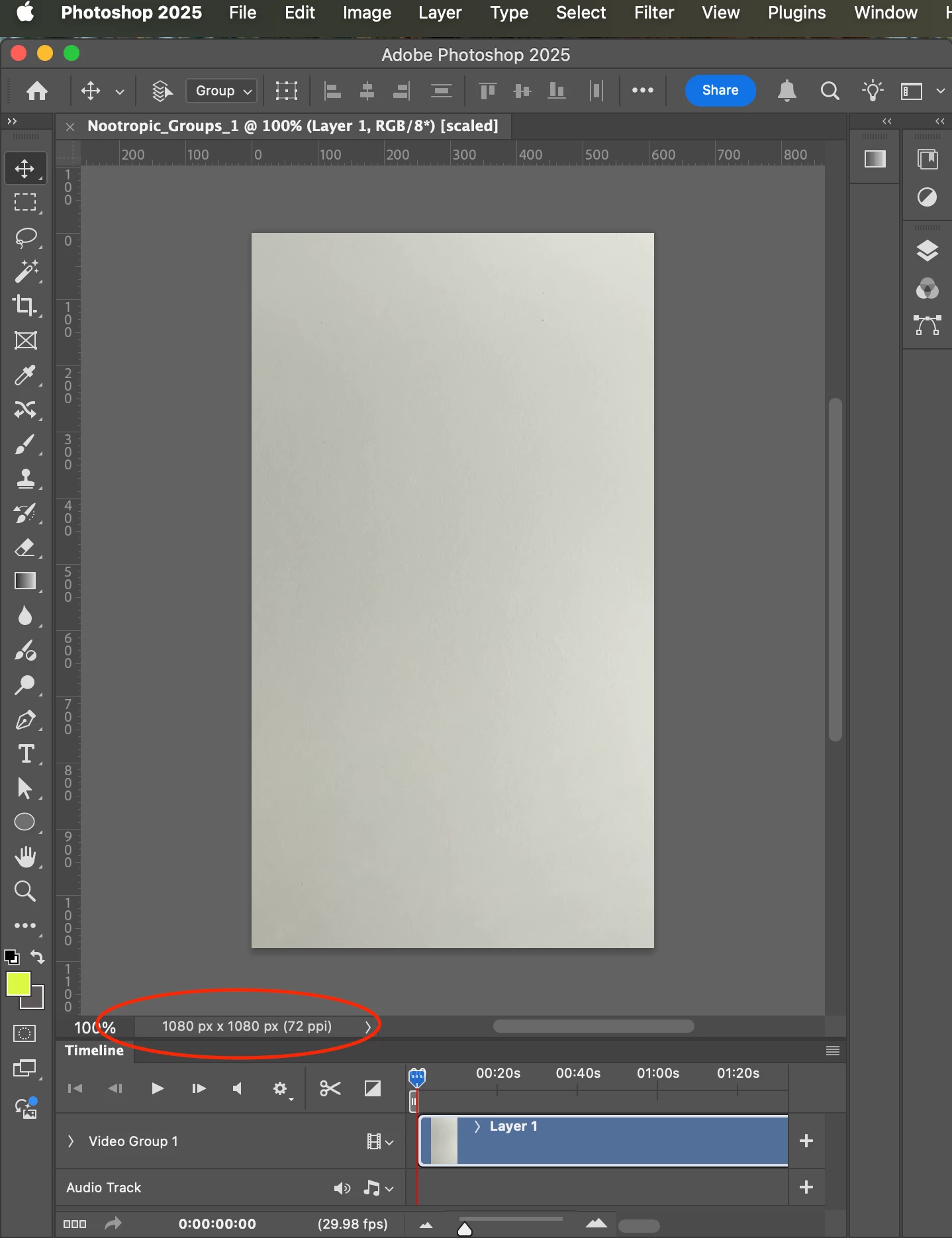The height and width of the screenshot is (1238, 952).
Task: Open the Search magnifier in options bar
Action: 830,91
